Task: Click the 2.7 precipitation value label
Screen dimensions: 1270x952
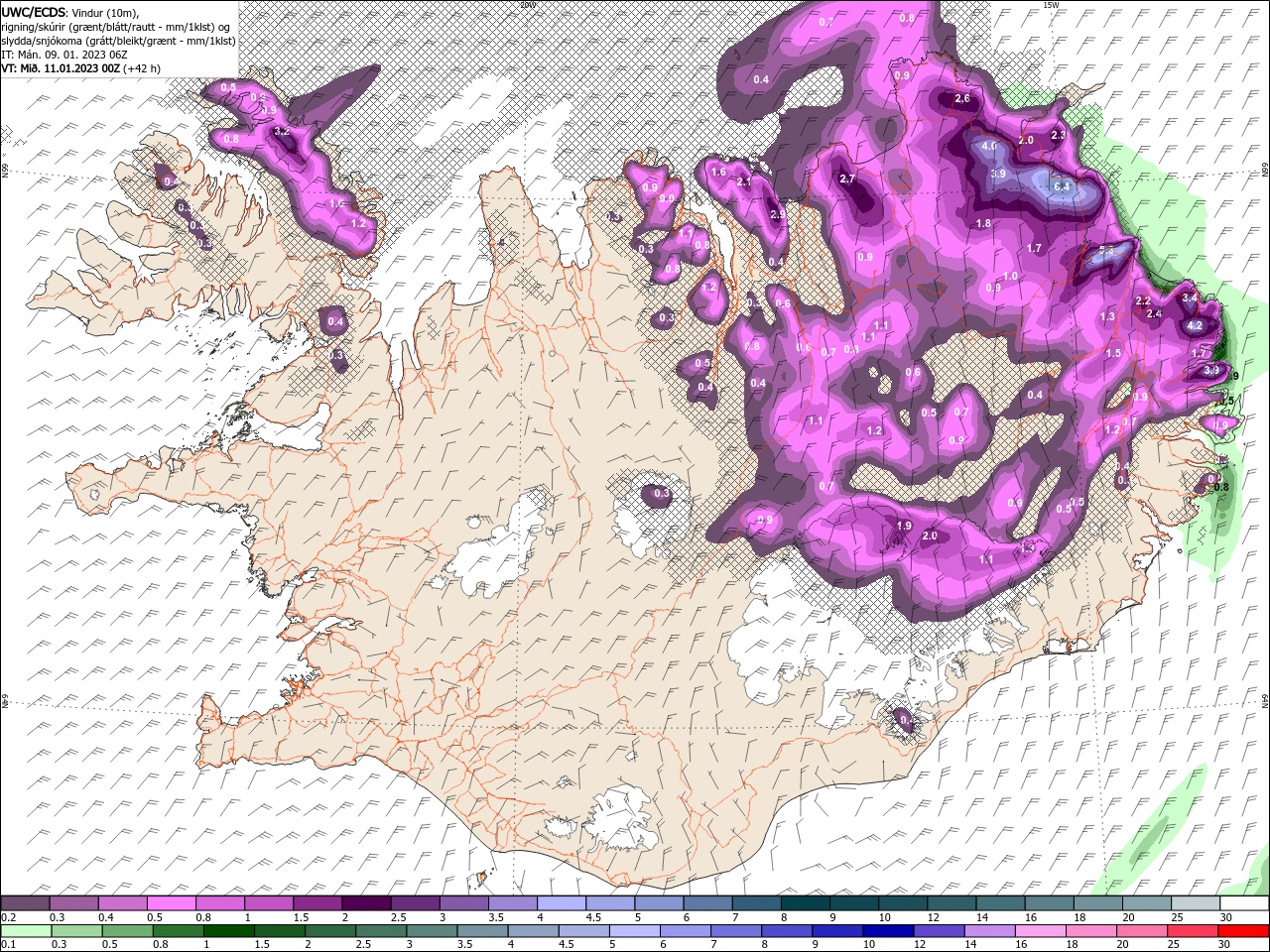Action: 847,178
